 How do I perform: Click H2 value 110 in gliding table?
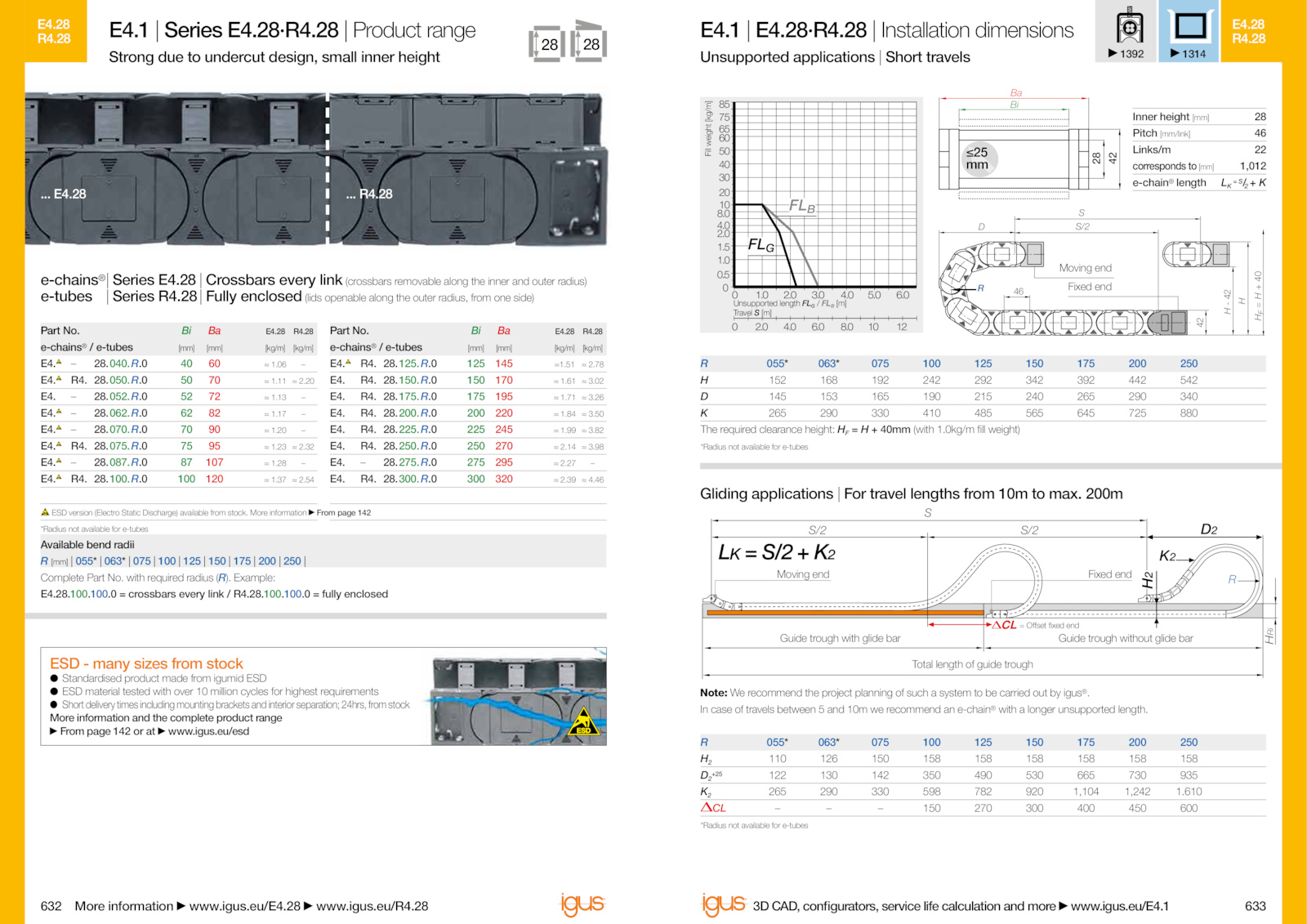[778, 759]
